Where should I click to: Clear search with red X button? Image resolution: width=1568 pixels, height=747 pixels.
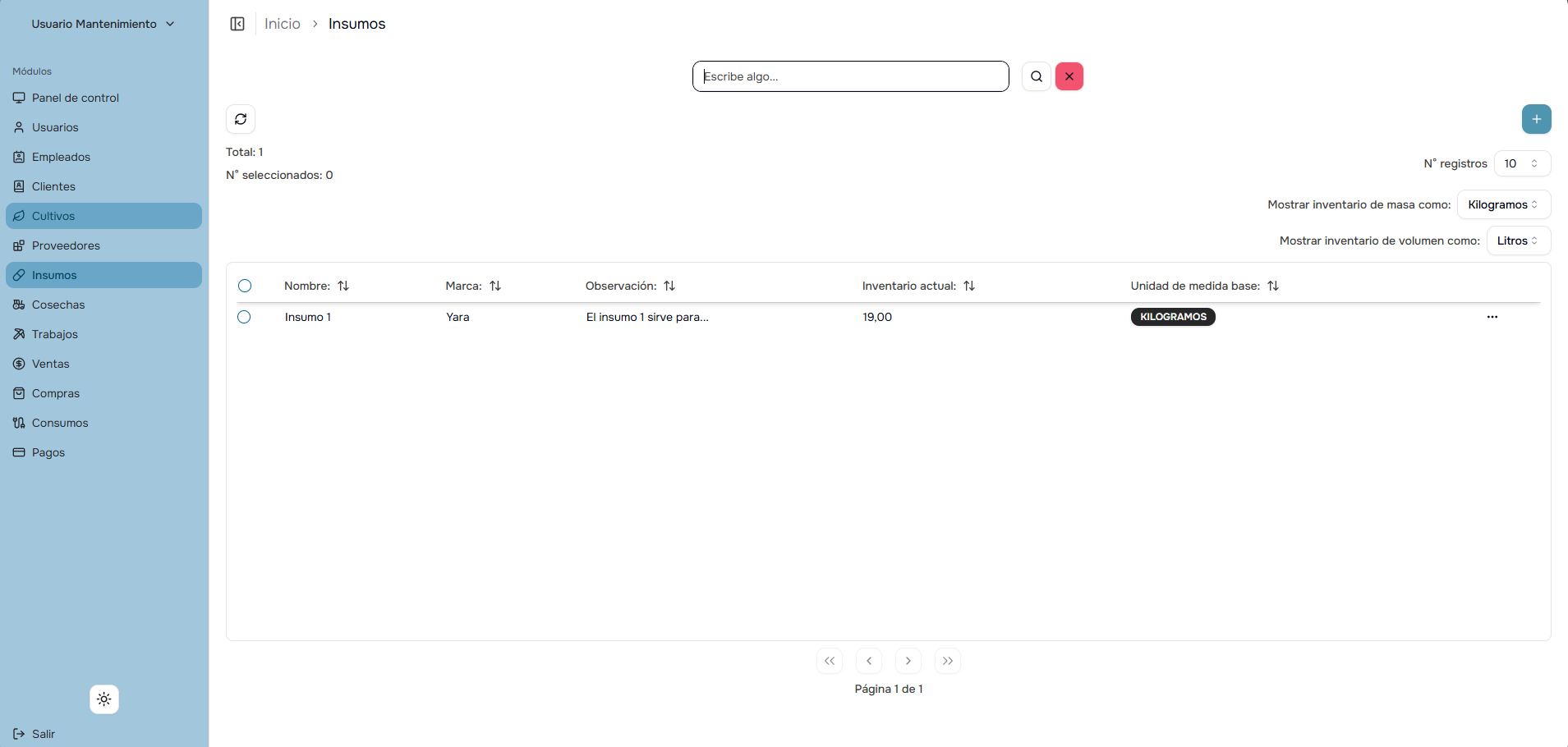tap(1069, 76)
